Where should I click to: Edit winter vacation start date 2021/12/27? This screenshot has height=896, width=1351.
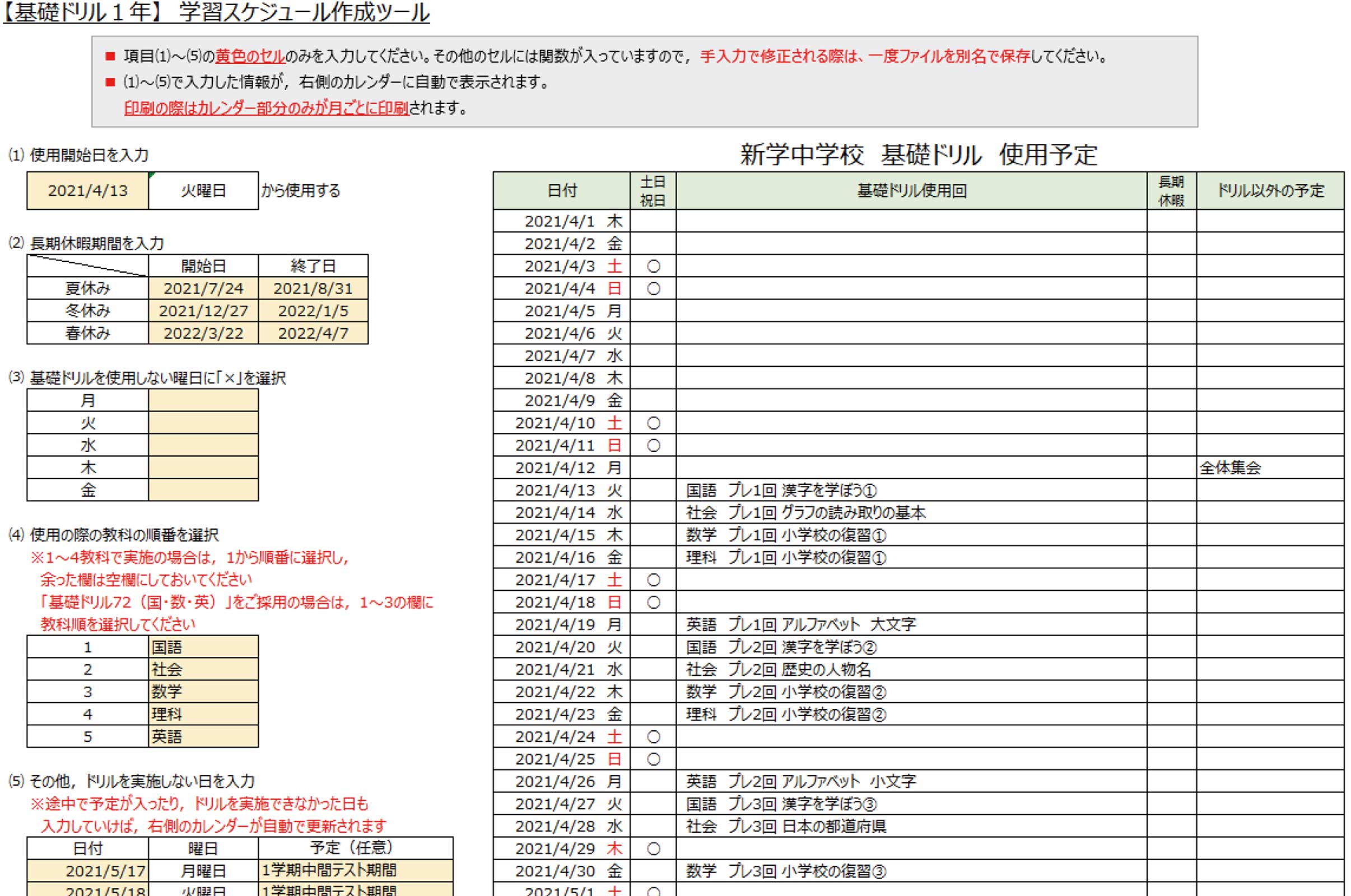tap(203, 310)
